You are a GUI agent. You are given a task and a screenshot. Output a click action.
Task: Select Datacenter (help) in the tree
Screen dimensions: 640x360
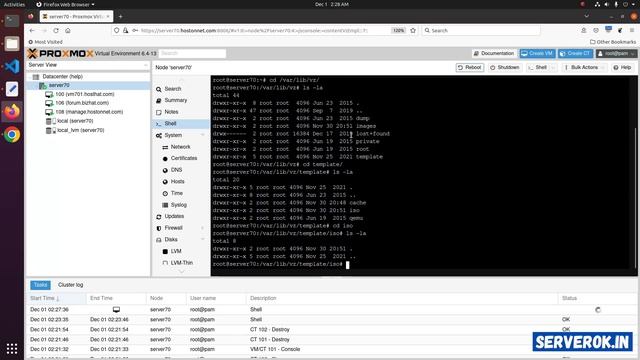coord(62,77)
